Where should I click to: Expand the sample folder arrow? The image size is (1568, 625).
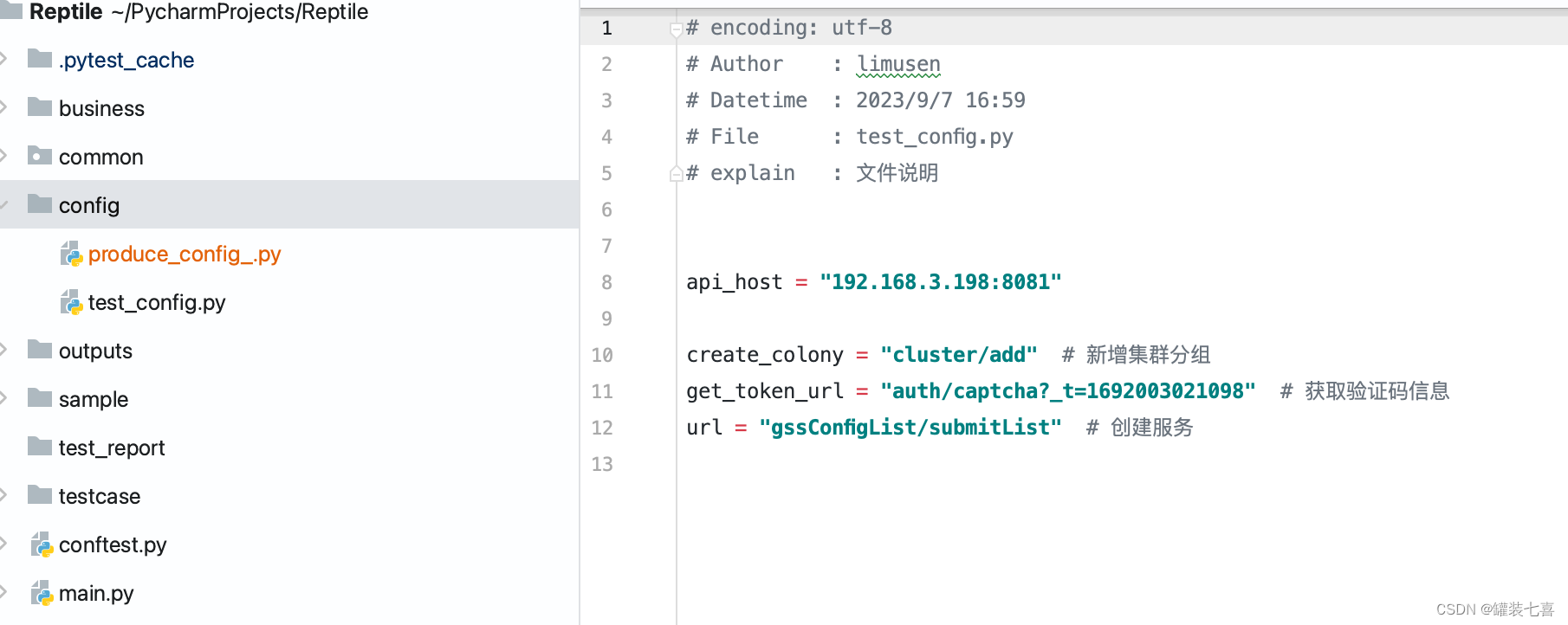(x=3, y=398)
